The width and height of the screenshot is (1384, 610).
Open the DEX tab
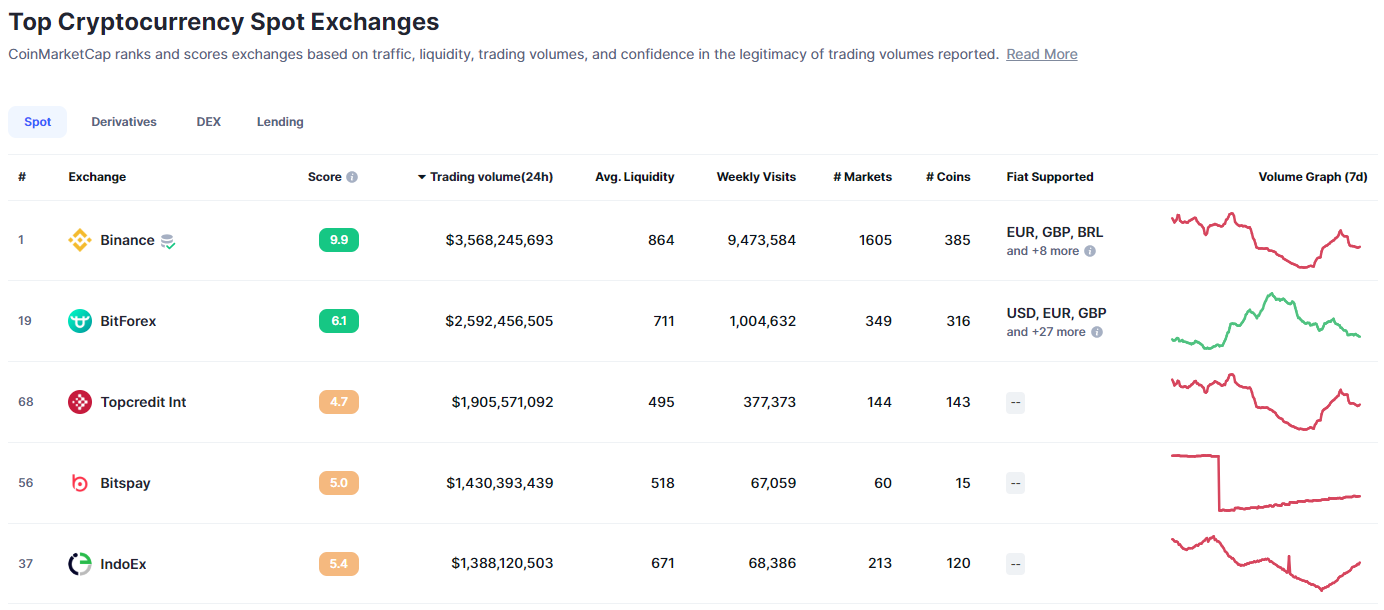pyautogui.click(x=208, y=122)
